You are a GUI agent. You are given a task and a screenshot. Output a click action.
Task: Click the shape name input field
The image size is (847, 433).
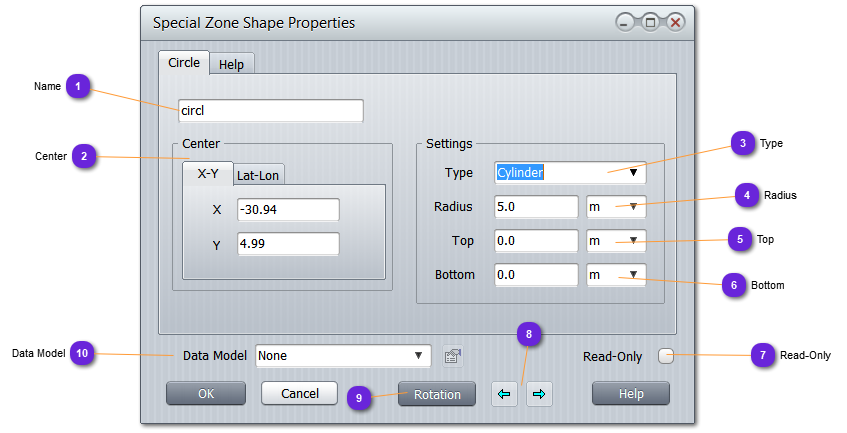270,111
